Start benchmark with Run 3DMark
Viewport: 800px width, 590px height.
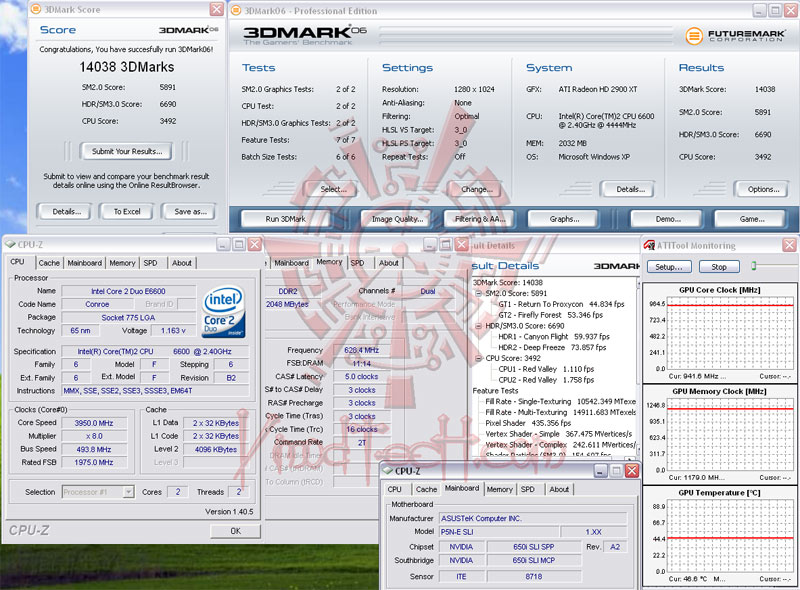click(x=286, y=219)
